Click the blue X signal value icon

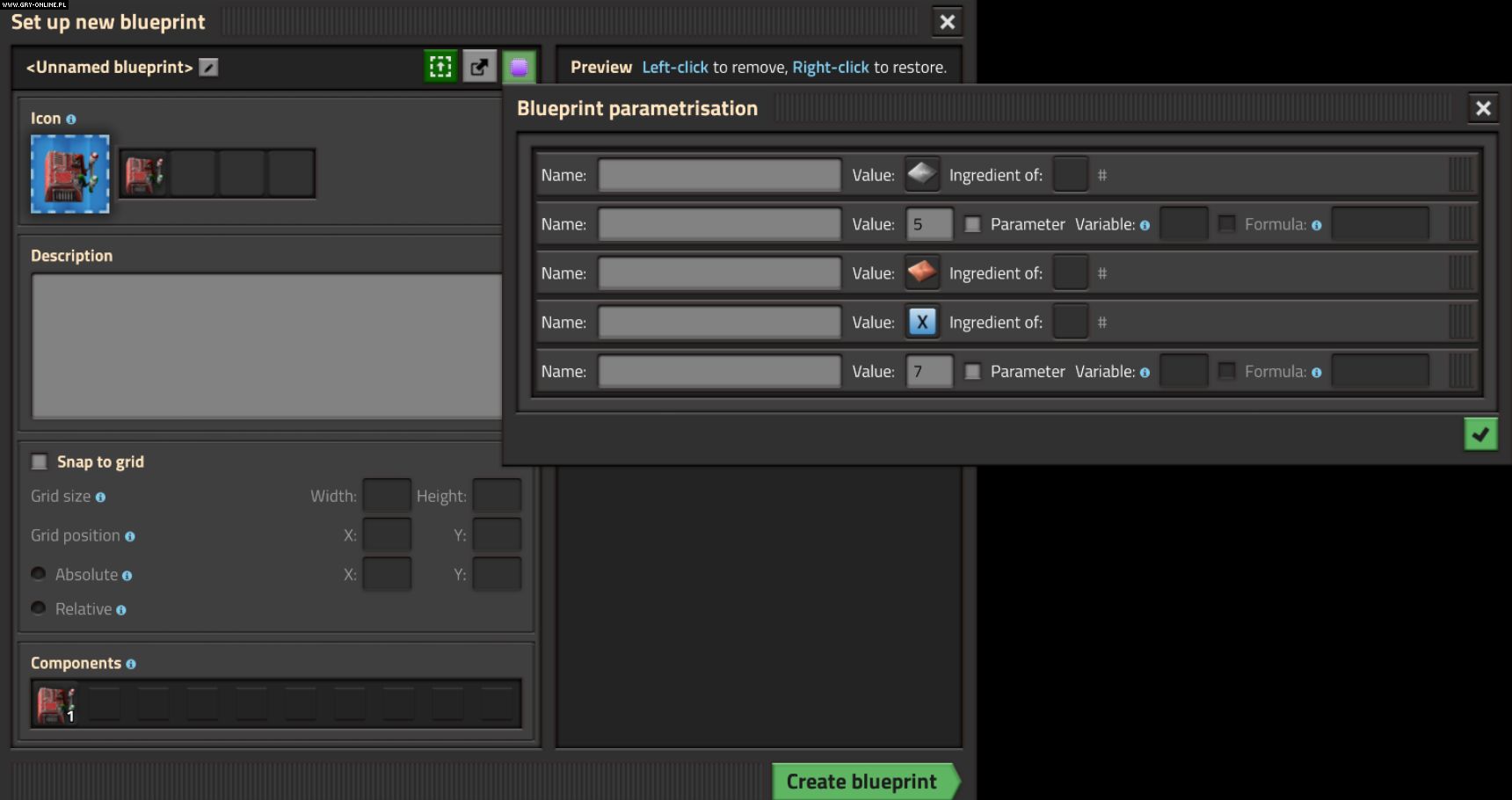921,322
